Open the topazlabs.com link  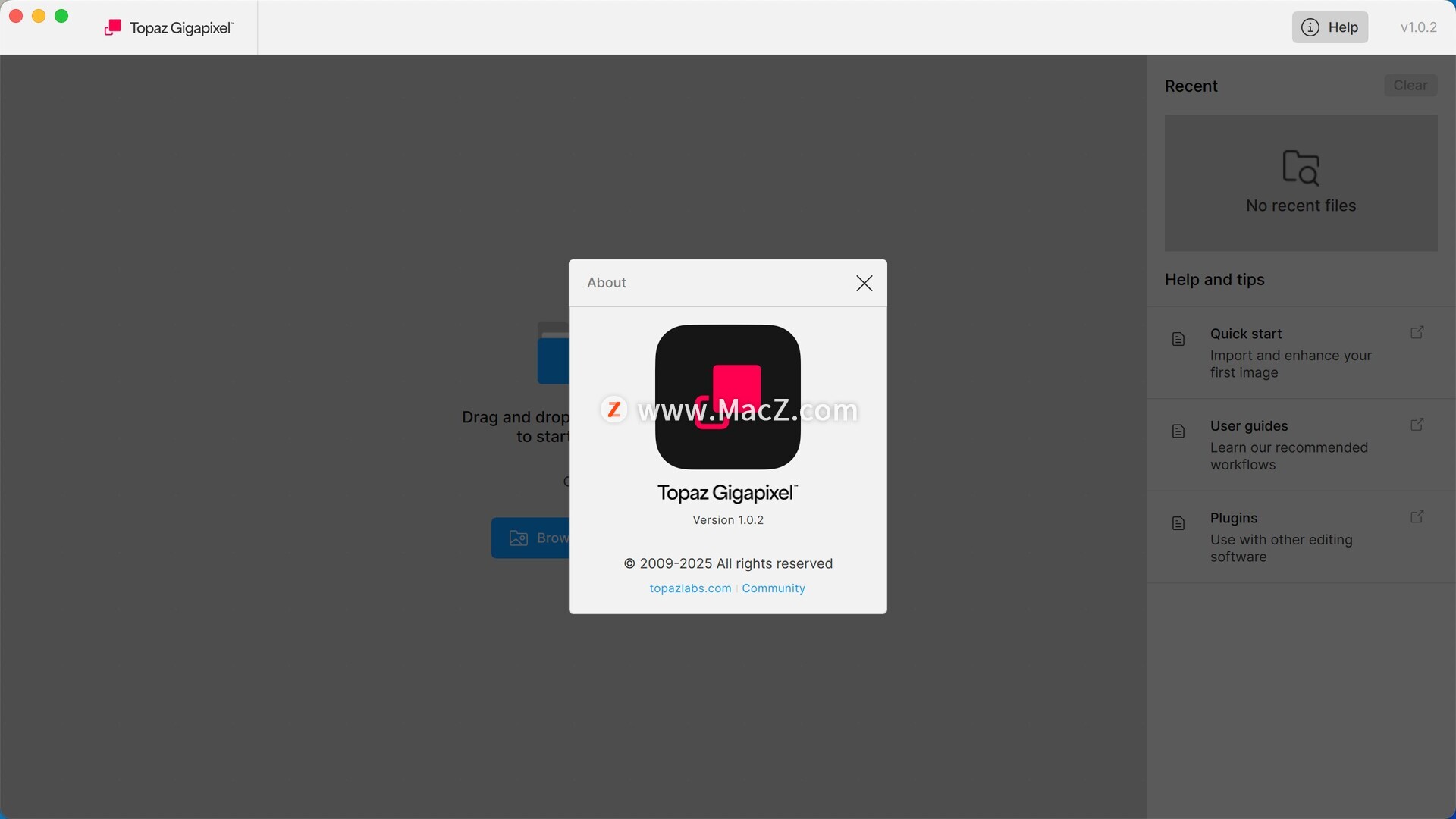[690, 588]
